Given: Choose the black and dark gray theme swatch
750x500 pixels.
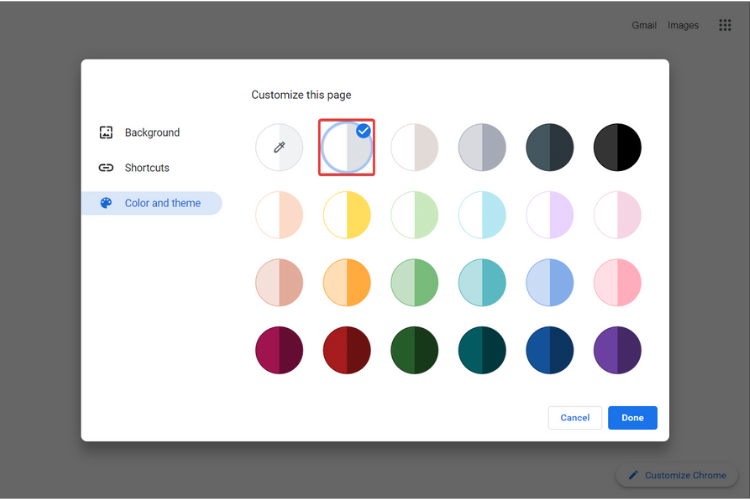Looking at the screenshot, I should click(617, 148).
